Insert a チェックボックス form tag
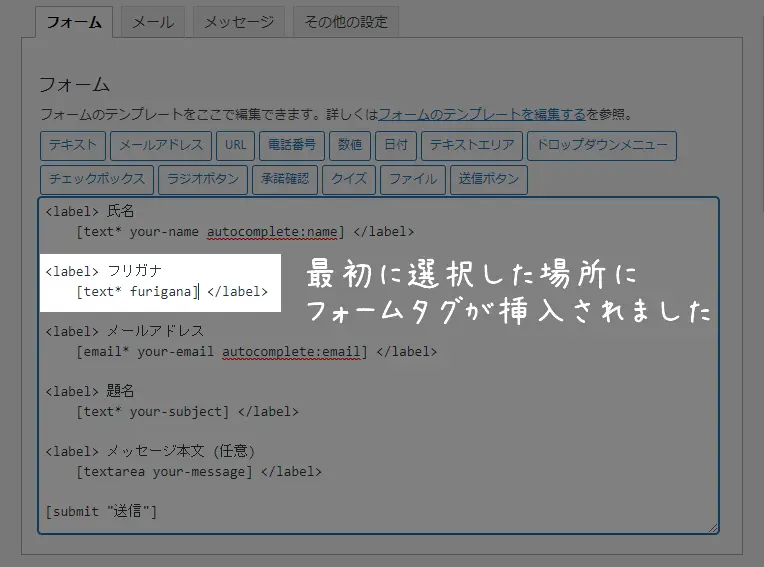Viewport: 764px width, 567px height. [x=97, y=179]
